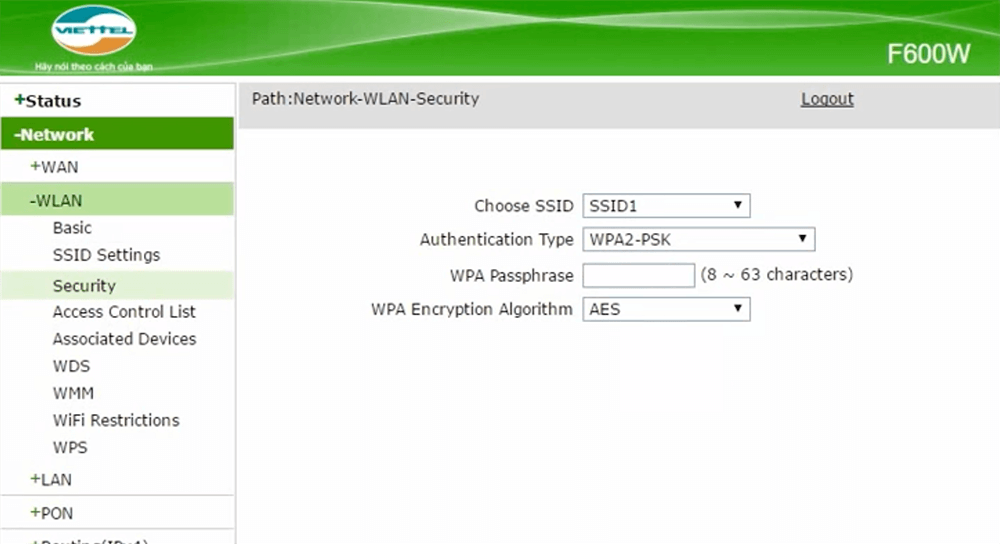Expand the WAN submenu
This screenshot has height=544, width=1000.
[54, 167]
